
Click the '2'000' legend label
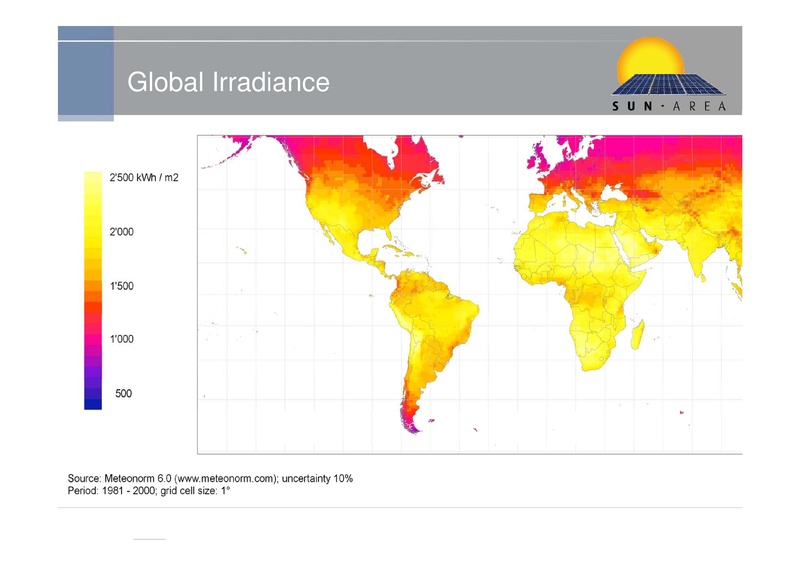[121, 232]
